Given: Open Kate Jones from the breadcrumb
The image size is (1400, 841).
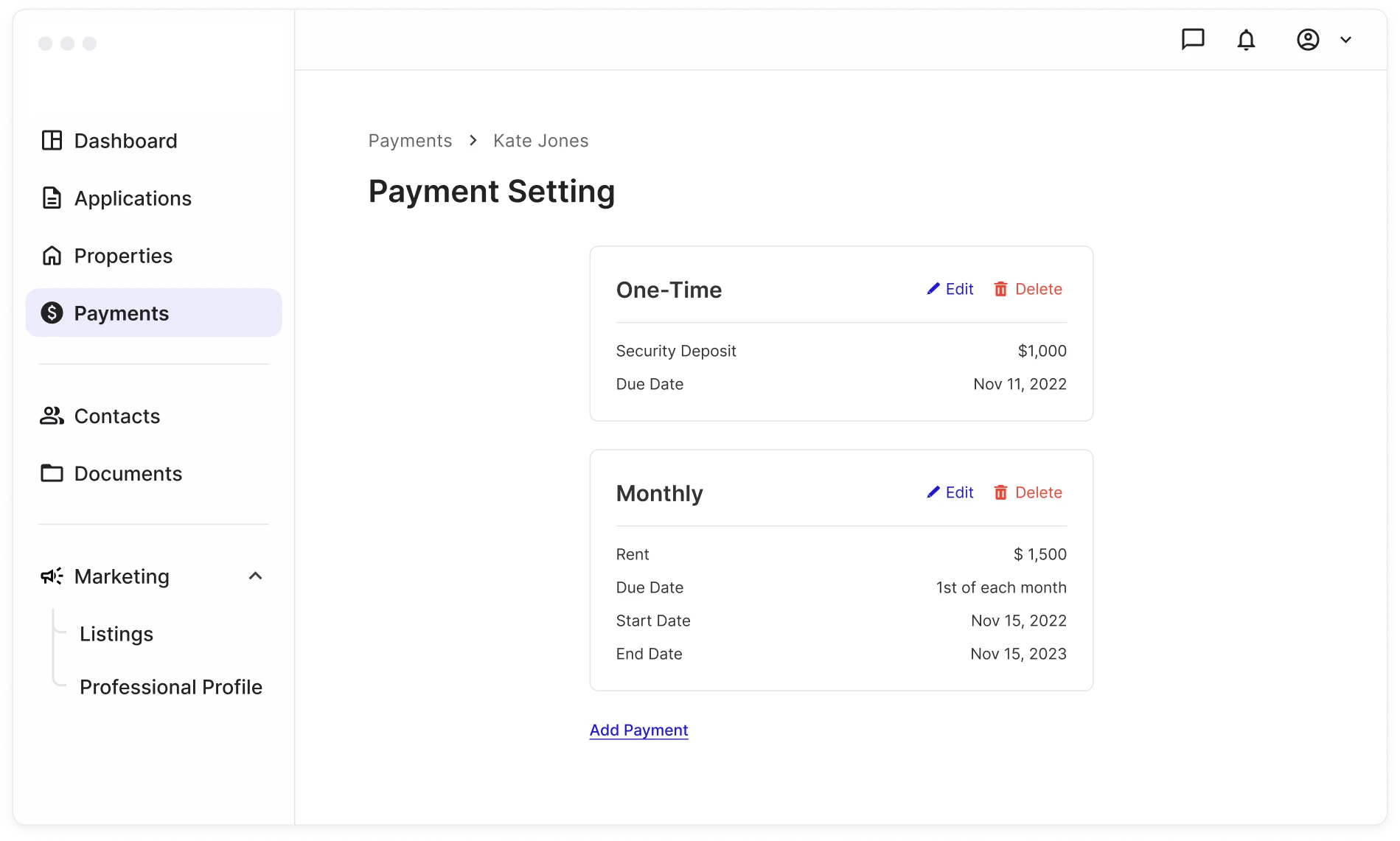Looking at the screenshot, I should [x=540, y=140].
